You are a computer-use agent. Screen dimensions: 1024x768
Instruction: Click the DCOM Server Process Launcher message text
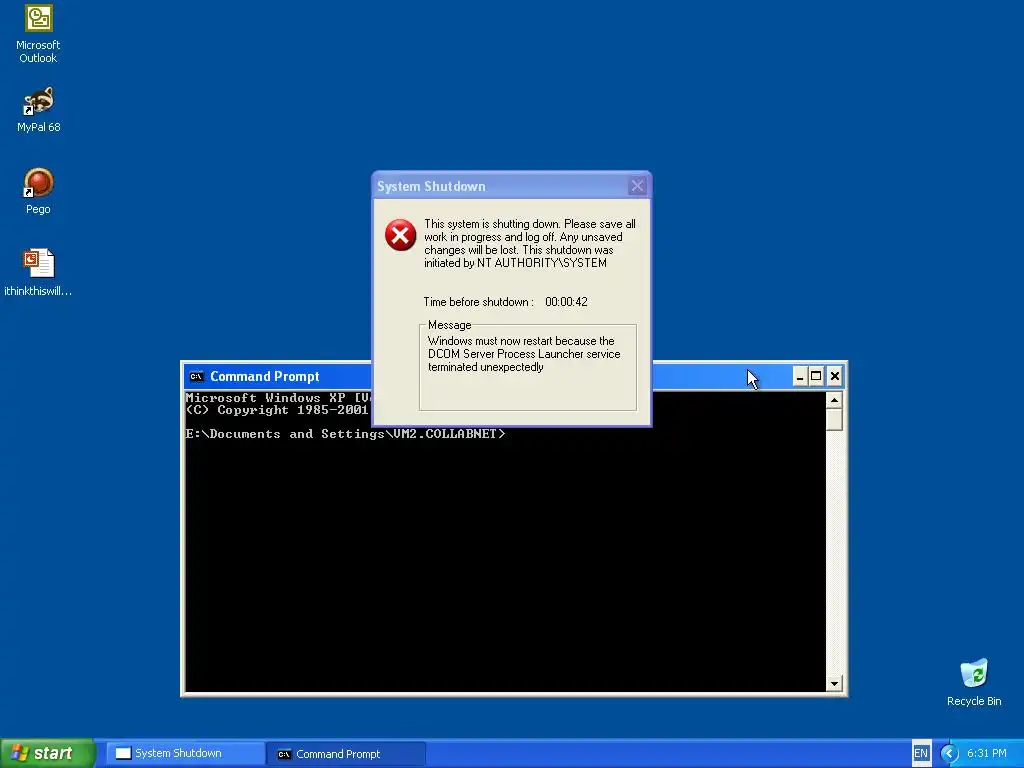pos(524,354)
